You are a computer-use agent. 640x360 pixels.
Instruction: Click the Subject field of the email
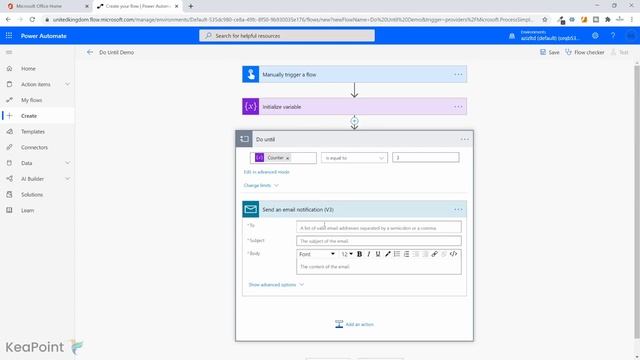[379, 241]
